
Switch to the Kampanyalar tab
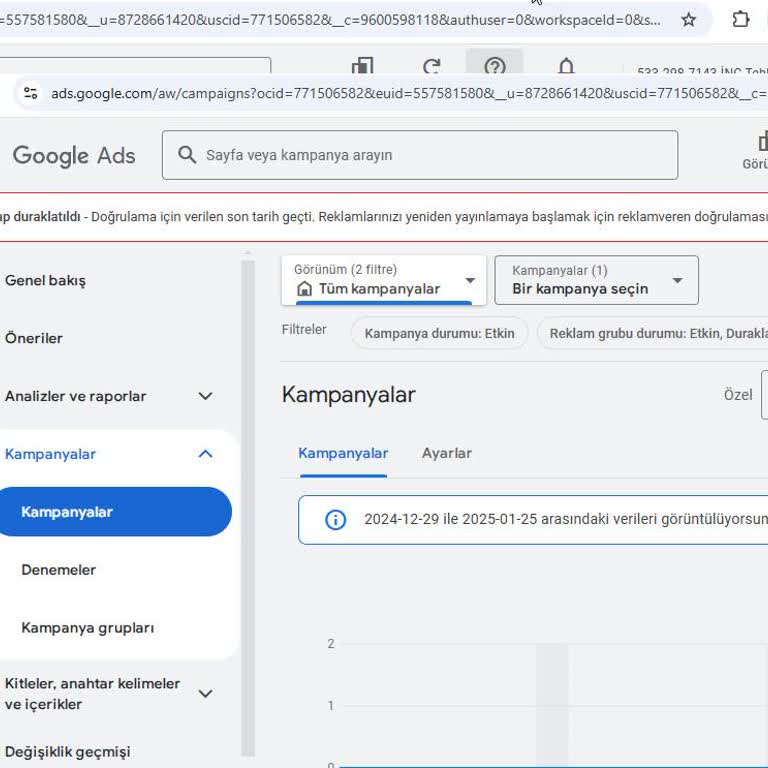tap(343, 453)
